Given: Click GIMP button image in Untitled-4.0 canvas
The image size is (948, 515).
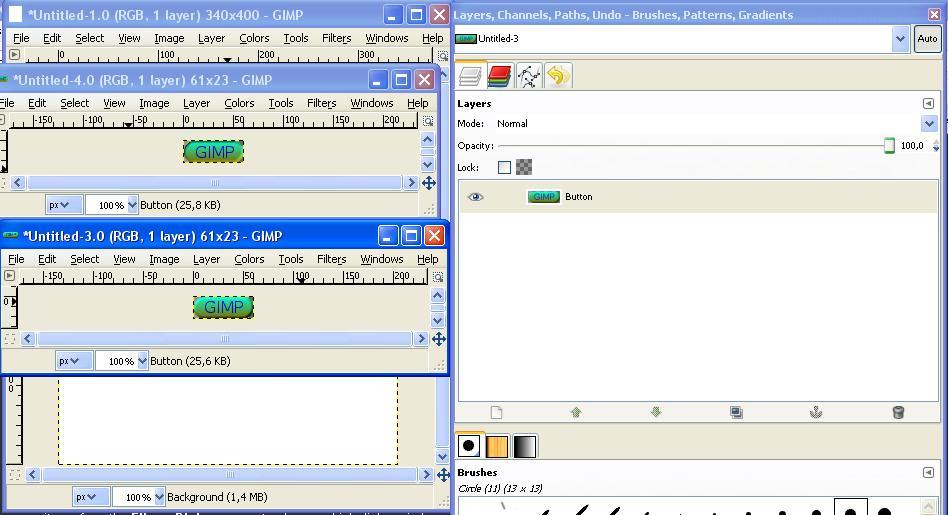Looking at the screenshot, I should pos(213,152).
